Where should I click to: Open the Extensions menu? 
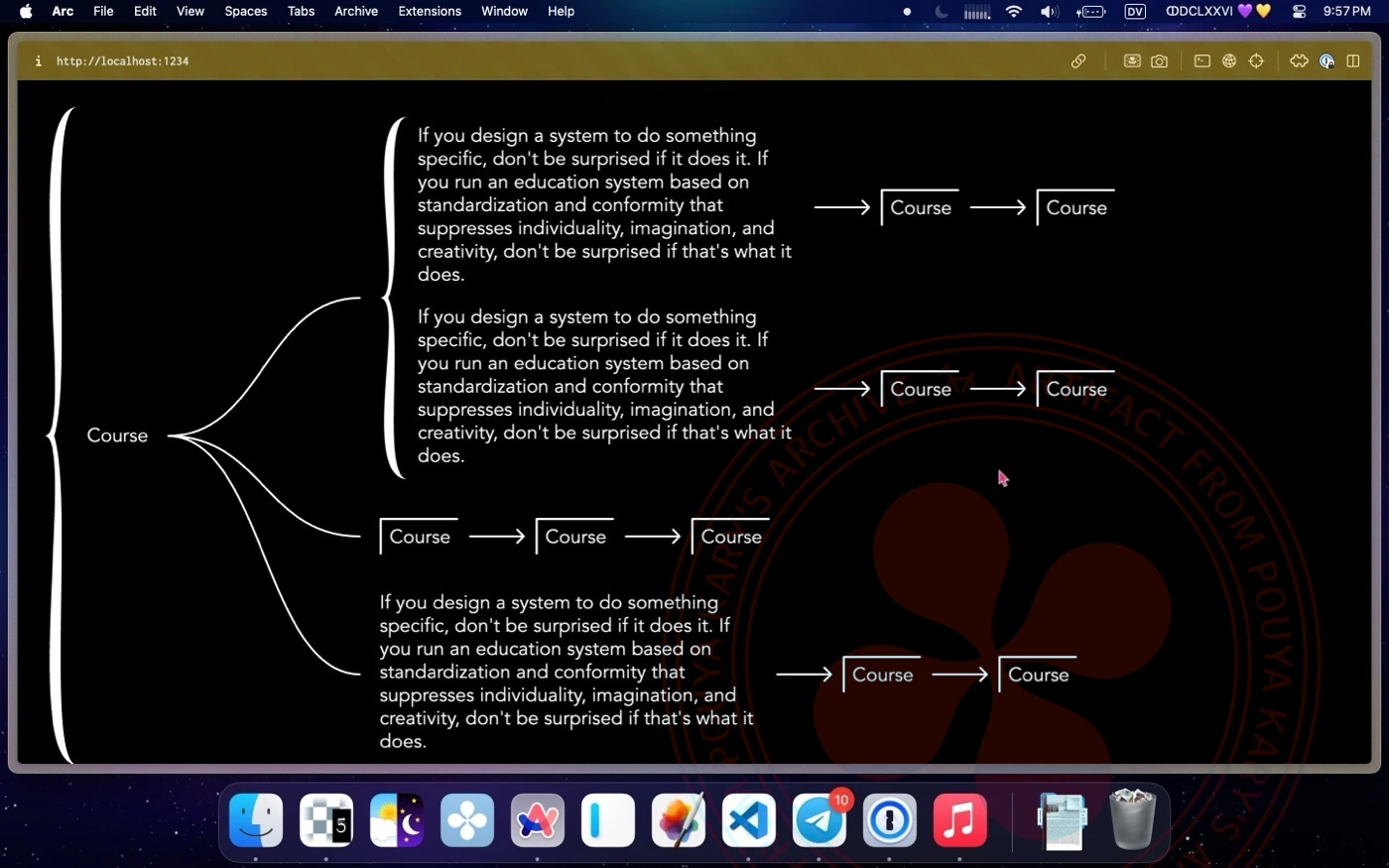click(x=430, y=11)
